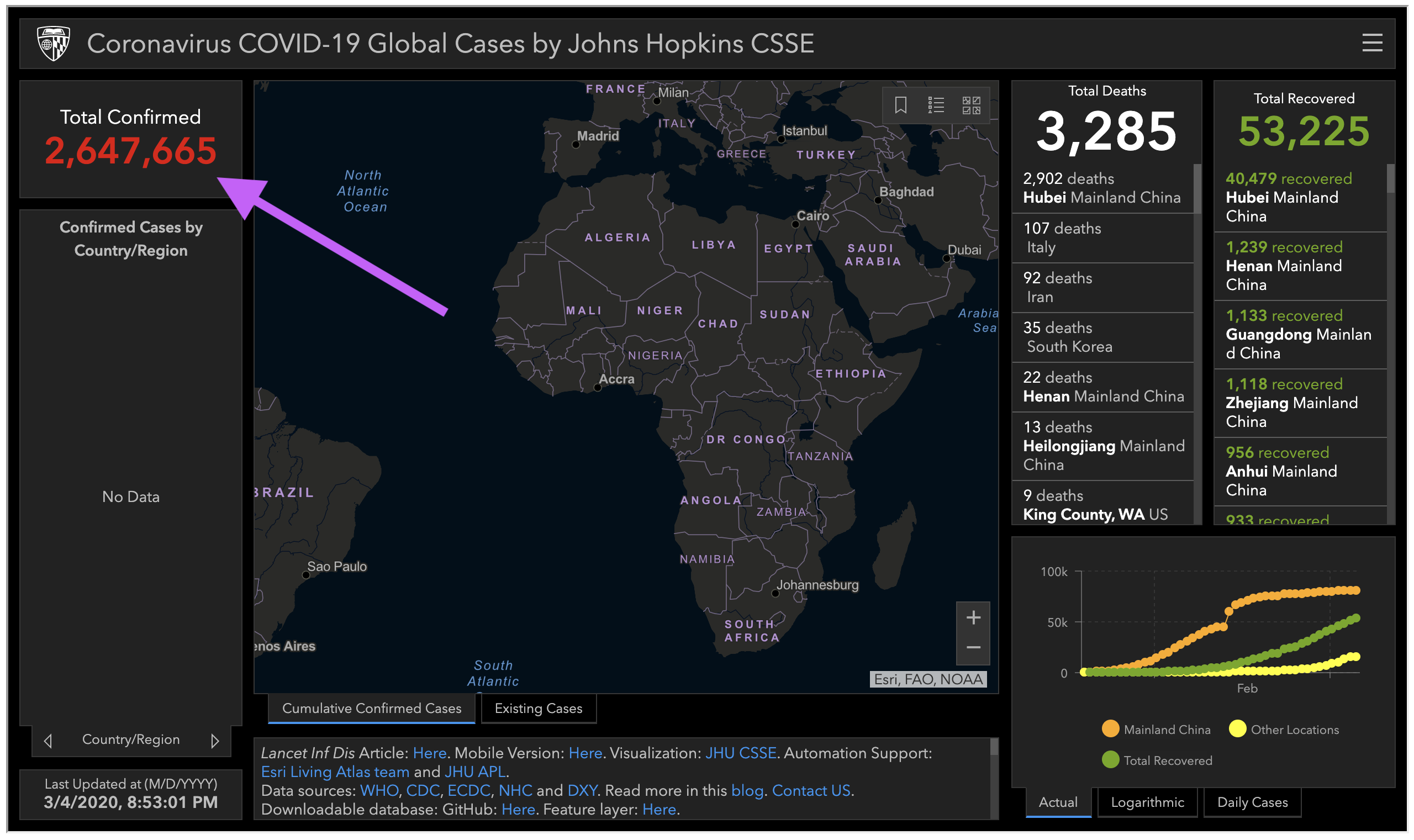Image resolution: width=1414 pixels, height=840 pixels.
Task: Select the Logarithmic chart tab
Action: tap(1147, 802)
